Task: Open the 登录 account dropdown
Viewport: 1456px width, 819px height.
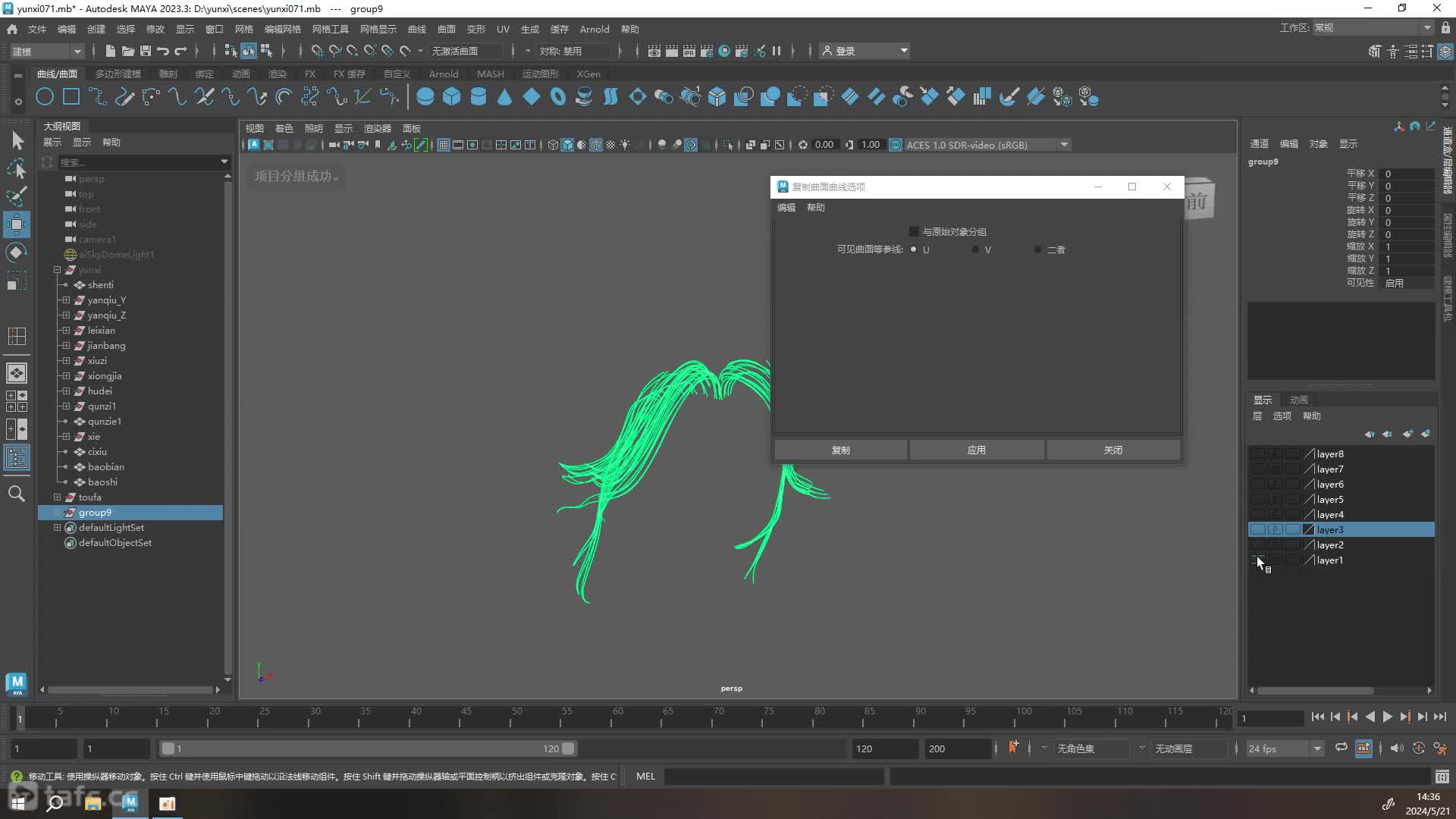Action: 865,51
